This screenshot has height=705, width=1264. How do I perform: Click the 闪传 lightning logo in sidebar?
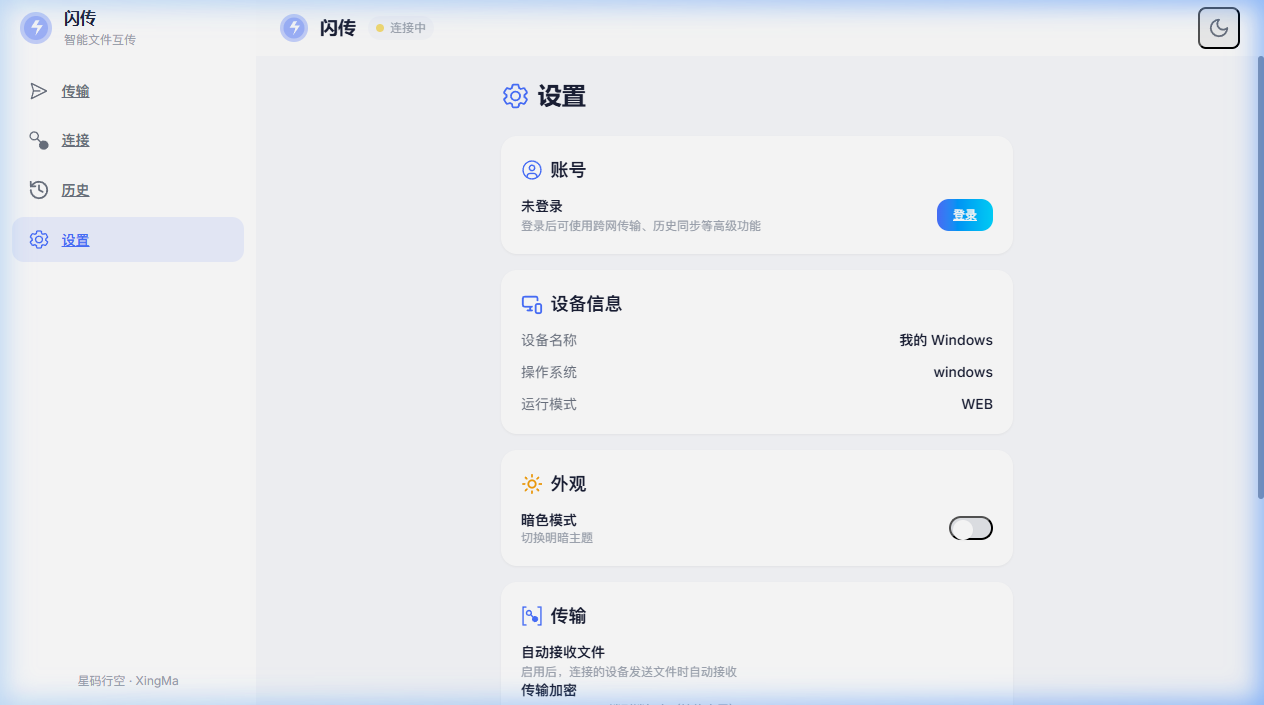tap(36, 28)
